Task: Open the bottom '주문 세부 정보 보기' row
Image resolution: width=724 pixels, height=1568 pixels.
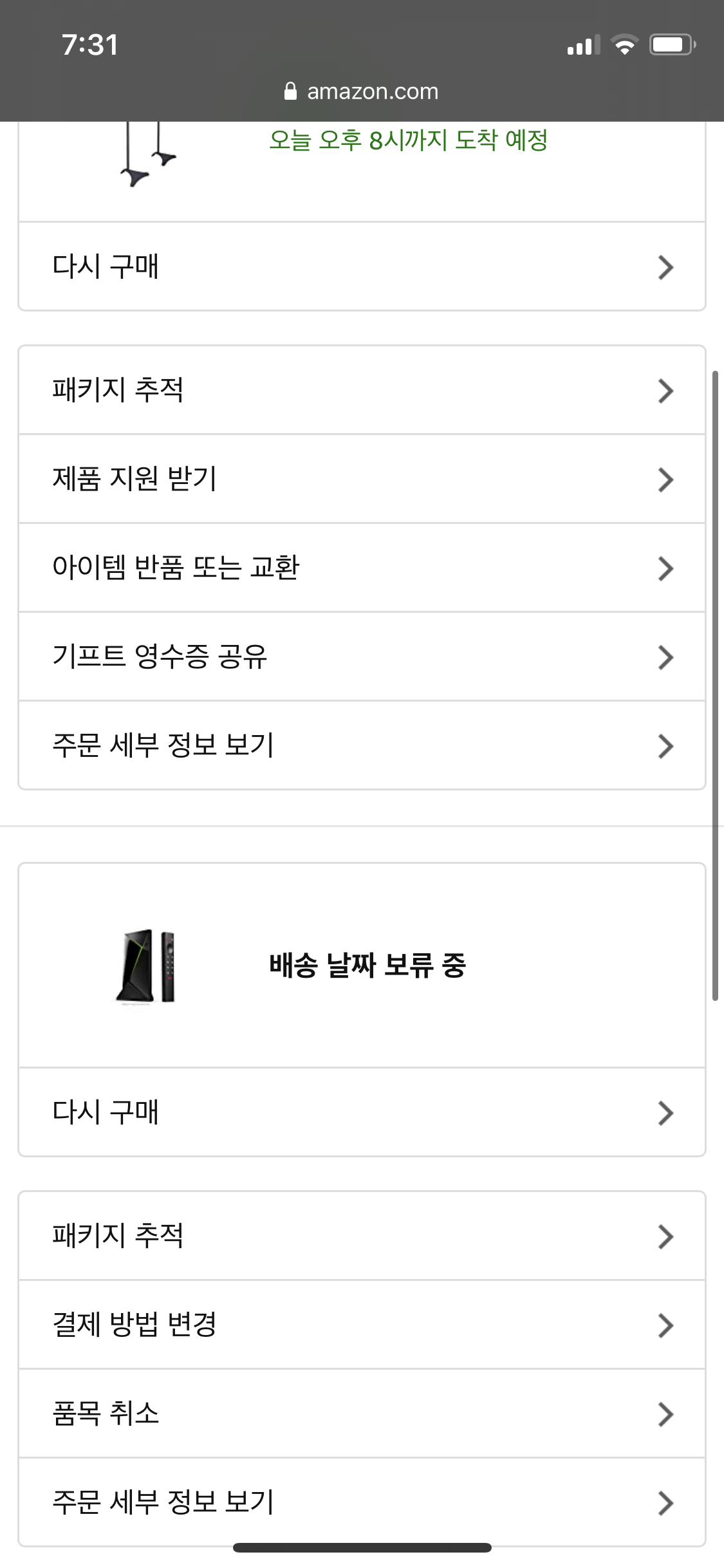Action: click(362, 1502)
